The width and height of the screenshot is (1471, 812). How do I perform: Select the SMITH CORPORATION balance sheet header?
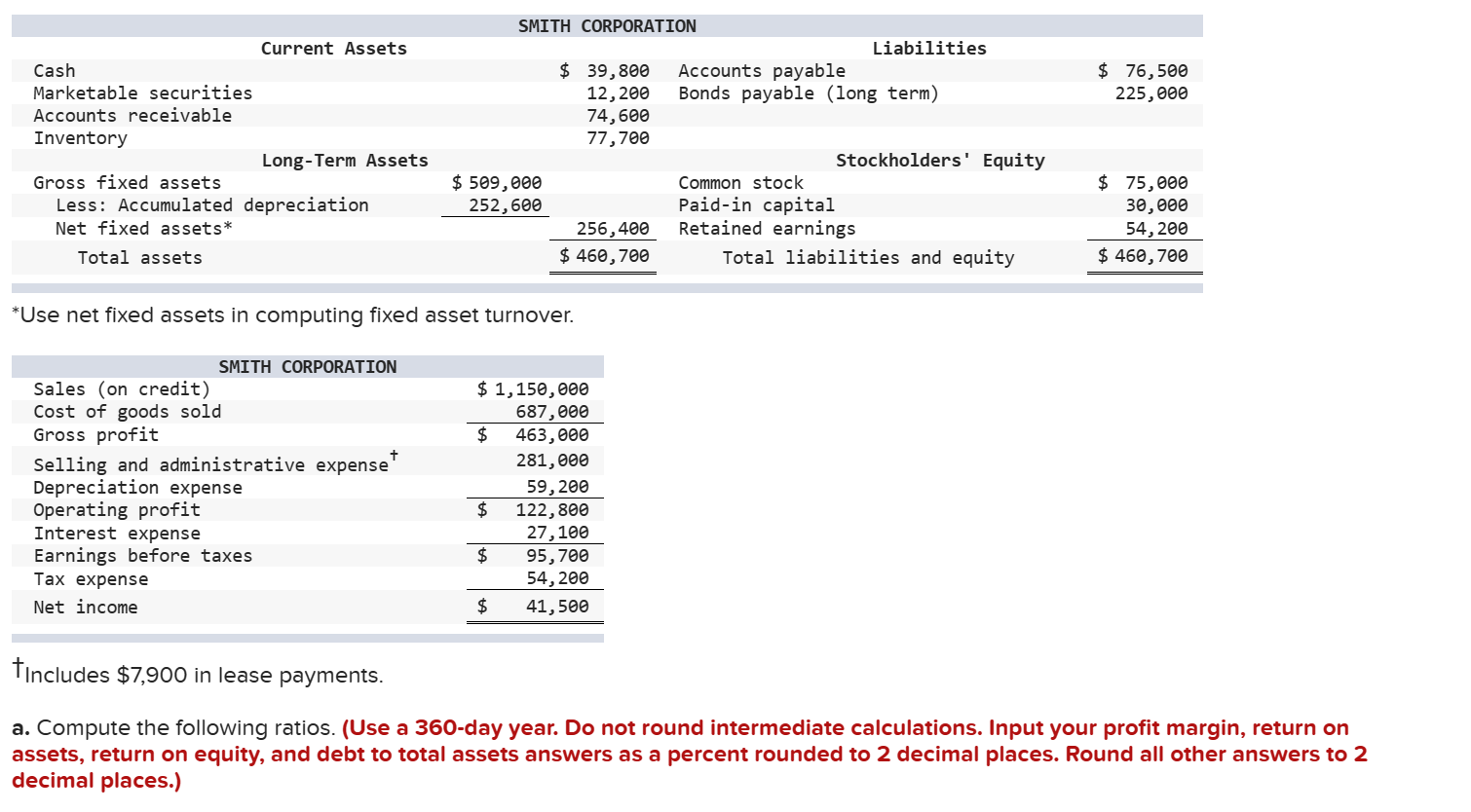pos(607,25)
